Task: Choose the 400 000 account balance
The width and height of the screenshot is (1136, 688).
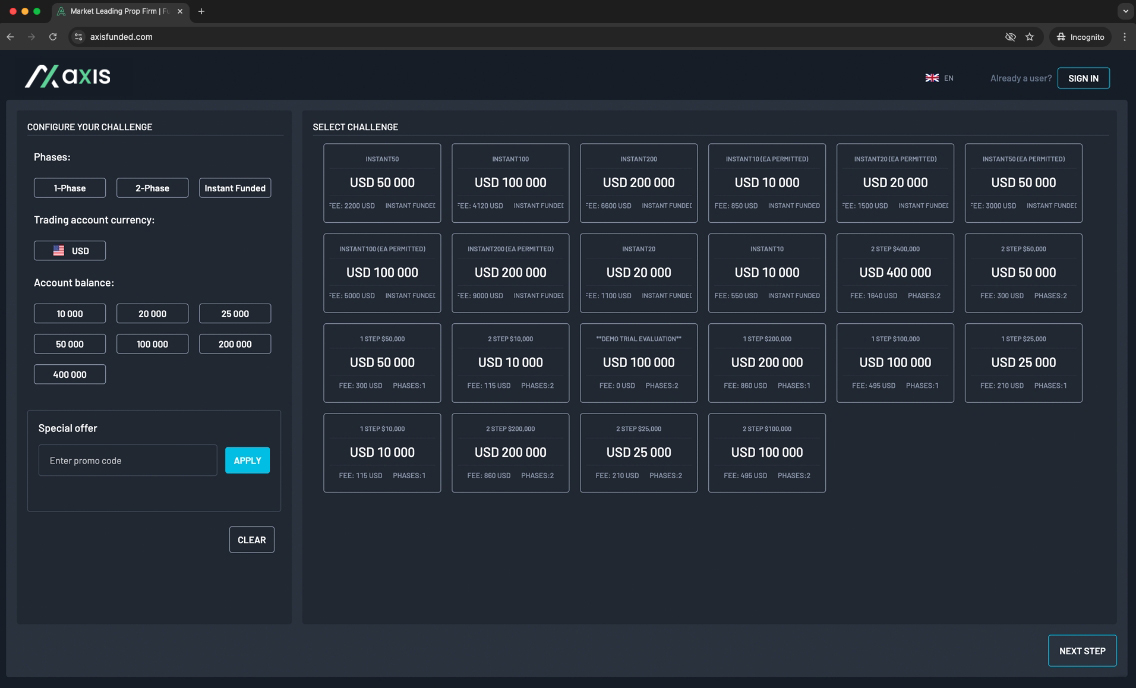Action: tap(69, 373)
